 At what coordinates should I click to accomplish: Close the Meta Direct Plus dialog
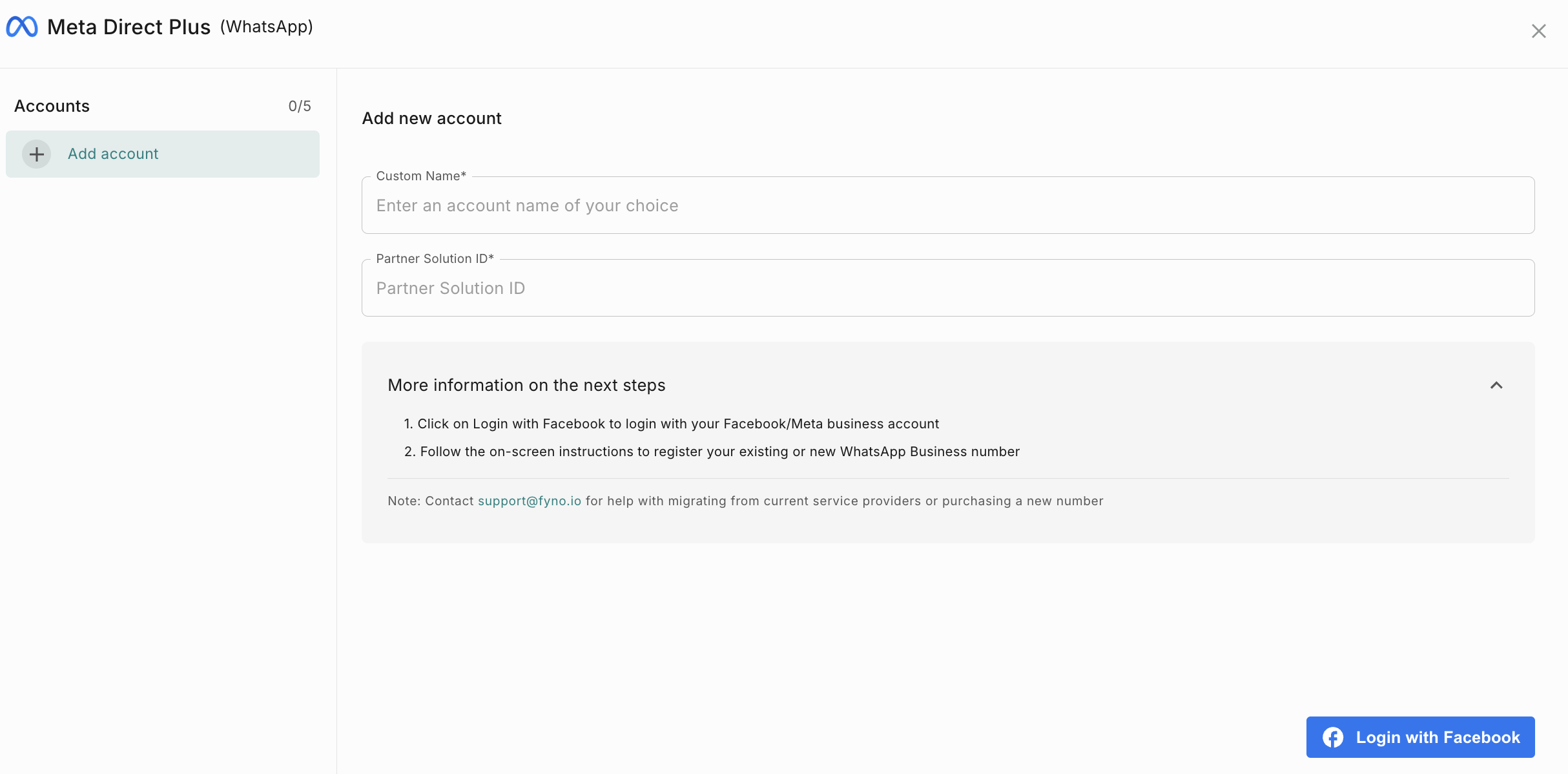pos(1538,31)
